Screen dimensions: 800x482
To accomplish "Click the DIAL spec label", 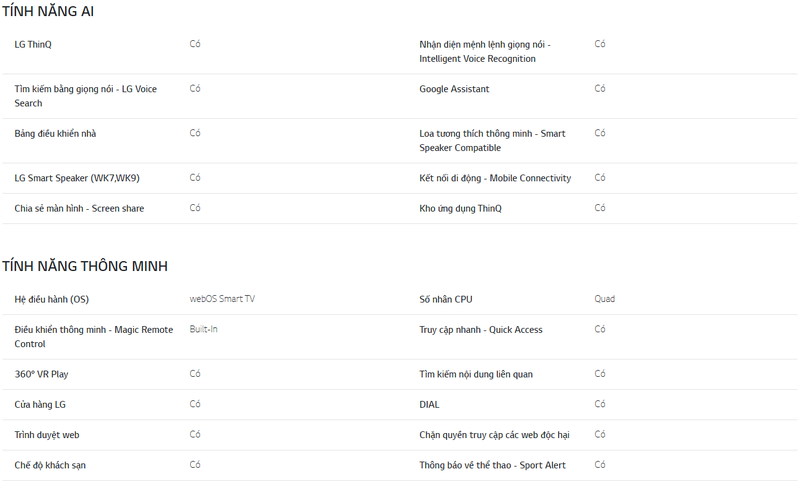I will 429,405.
